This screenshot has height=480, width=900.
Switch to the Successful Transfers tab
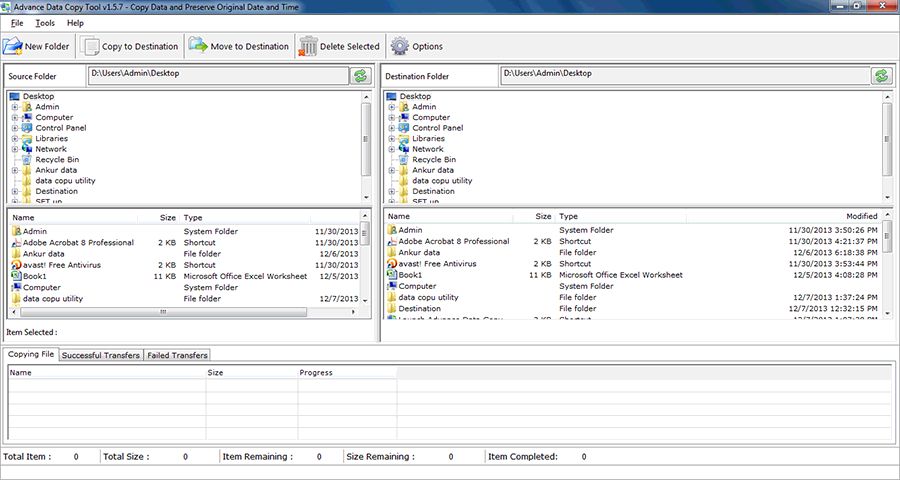coord(100,355)
